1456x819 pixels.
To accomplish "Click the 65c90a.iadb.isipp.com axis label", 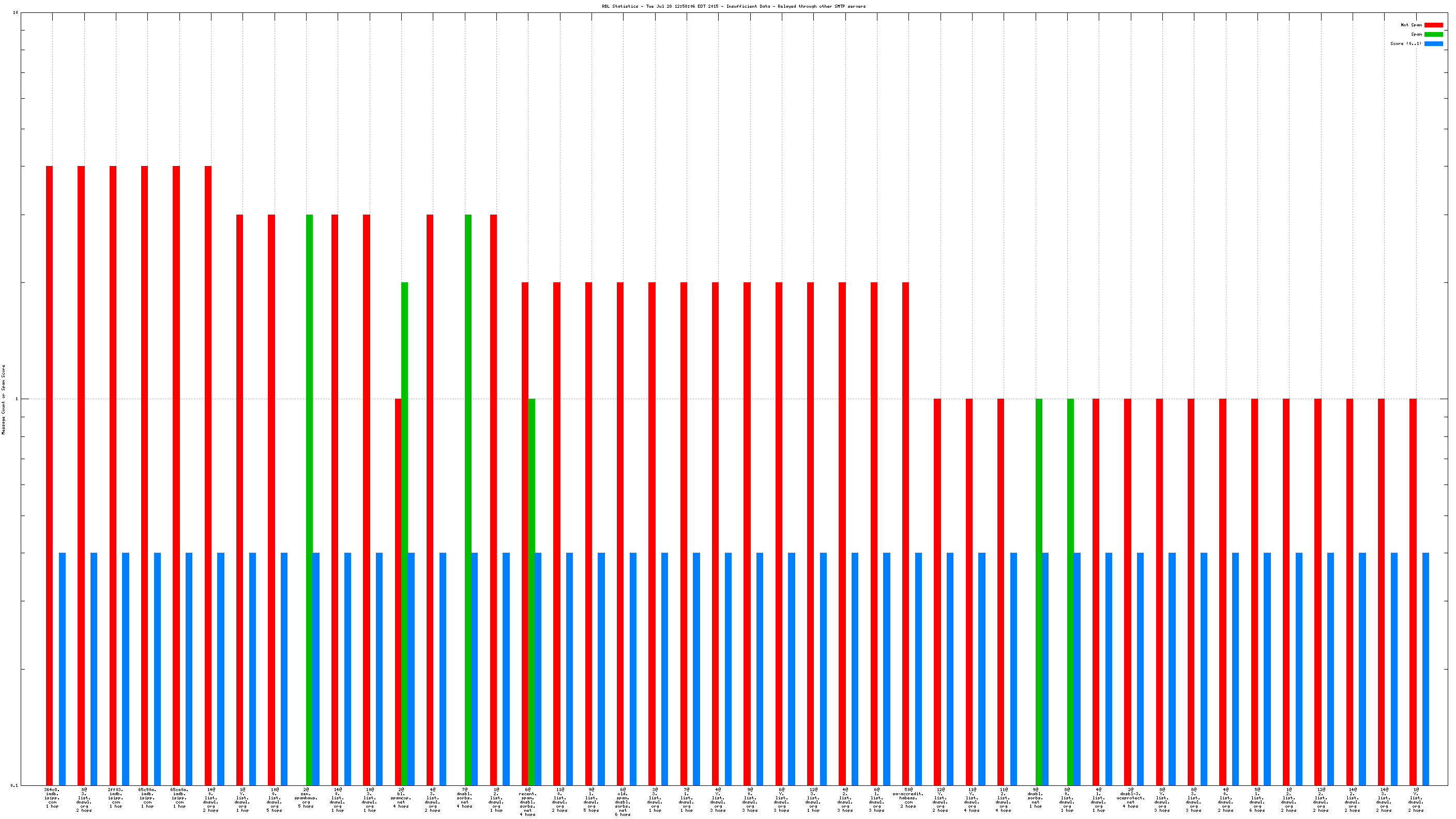I will pyautogui.click(x=147, y=797).
